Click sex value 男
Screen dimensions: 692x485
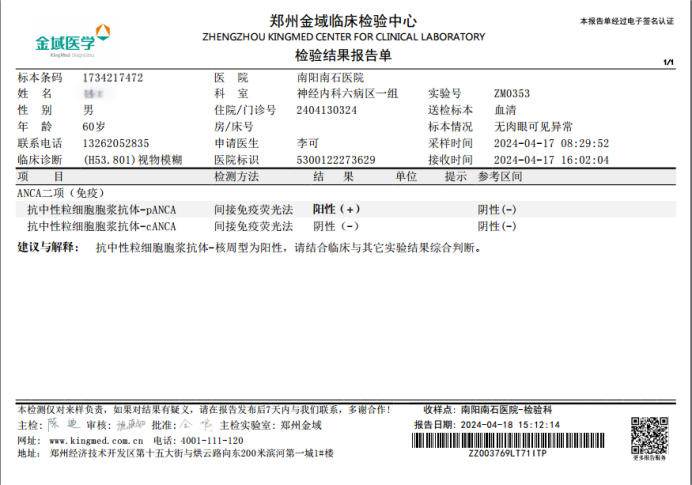tap(88, 110)
